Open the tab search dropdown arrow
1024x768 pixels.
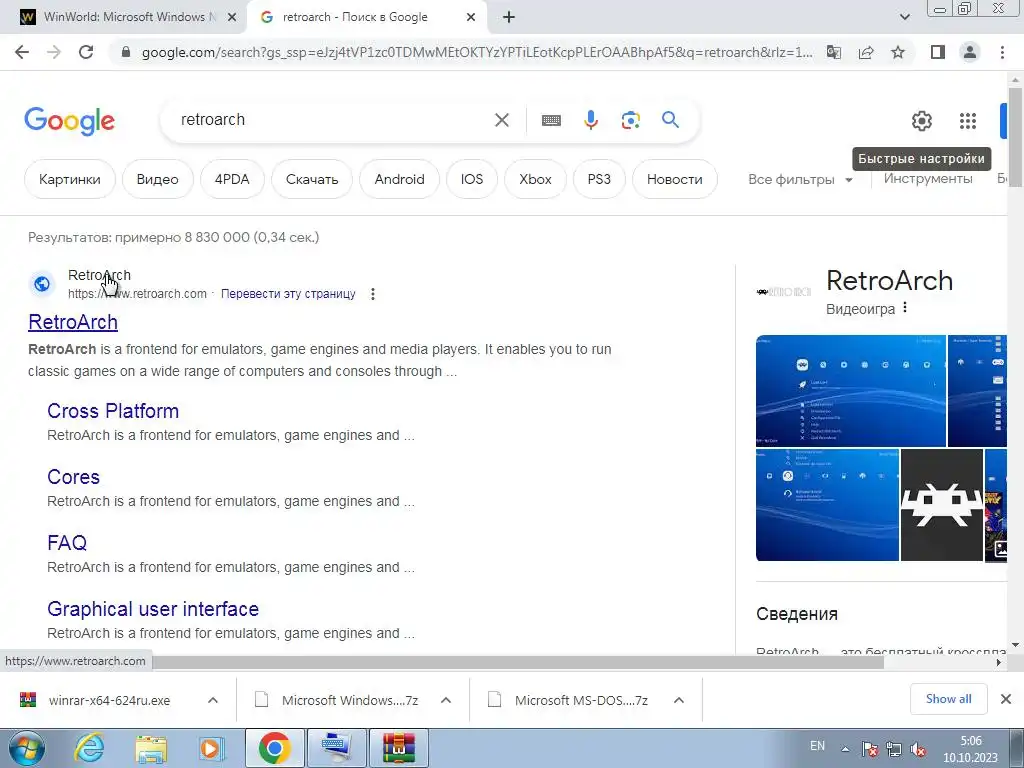[904, 18]
